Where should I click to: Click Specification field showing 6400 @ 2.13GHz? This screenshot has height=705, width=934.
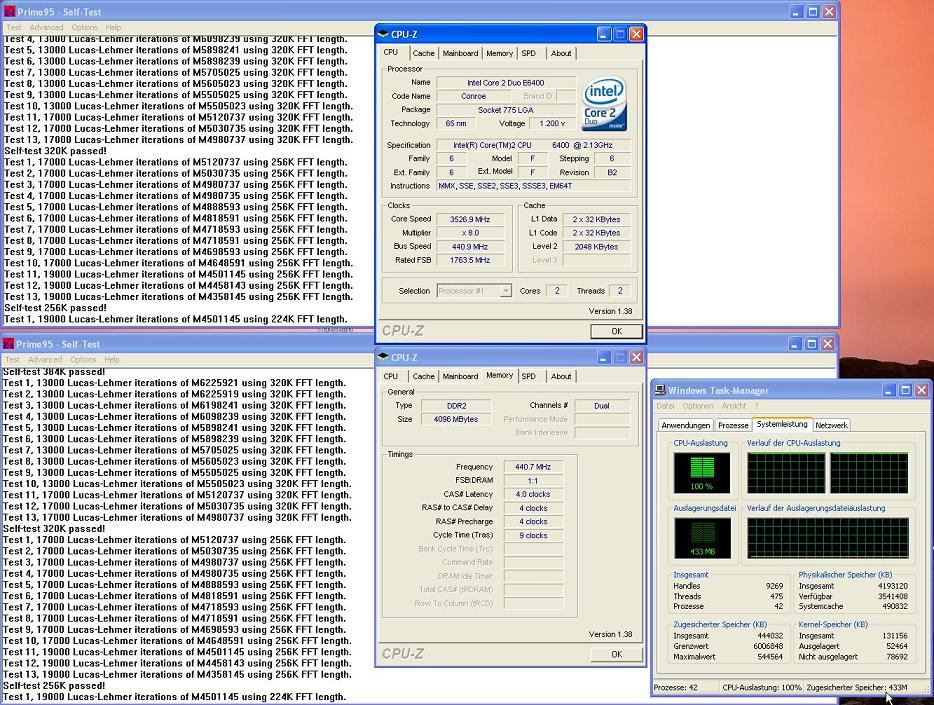533,145
